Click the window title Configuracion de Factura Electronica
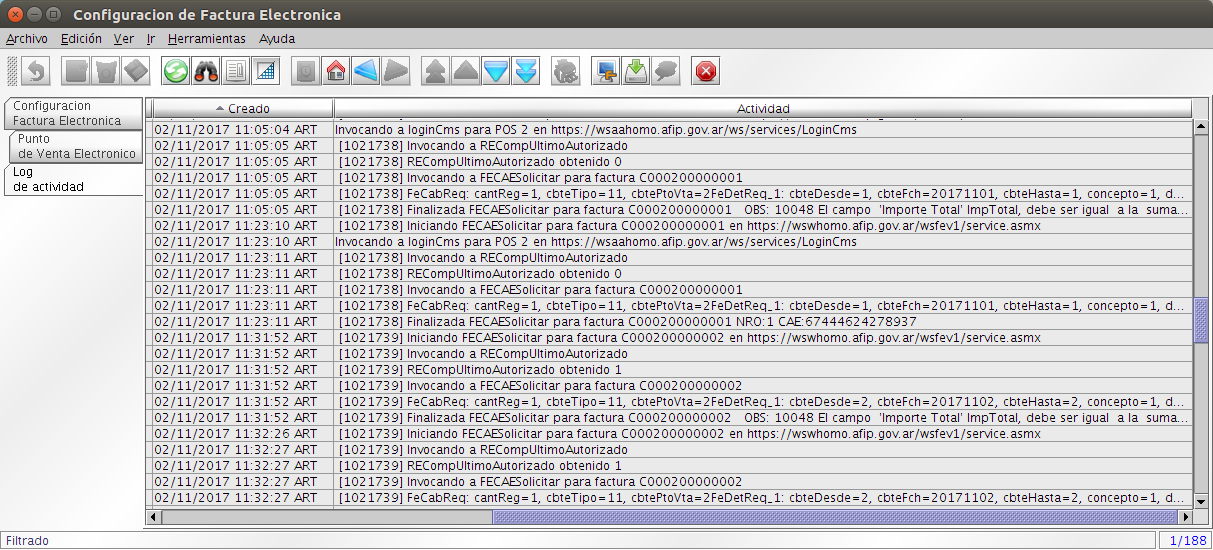The image size is (1213, 550). [207, 15]
